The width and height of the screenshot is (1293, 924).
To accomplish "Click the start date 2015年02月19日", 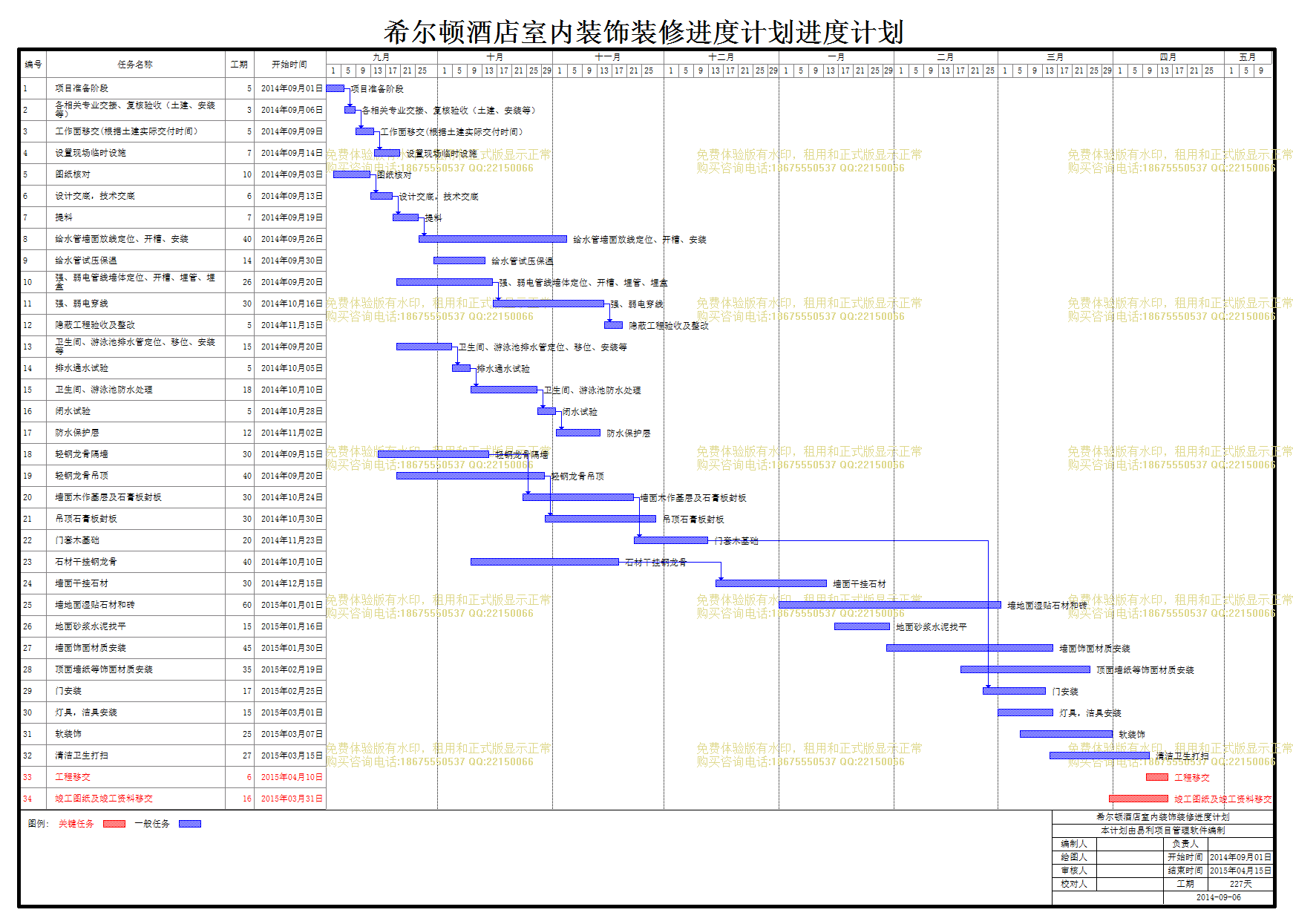I will coord(292,669).
